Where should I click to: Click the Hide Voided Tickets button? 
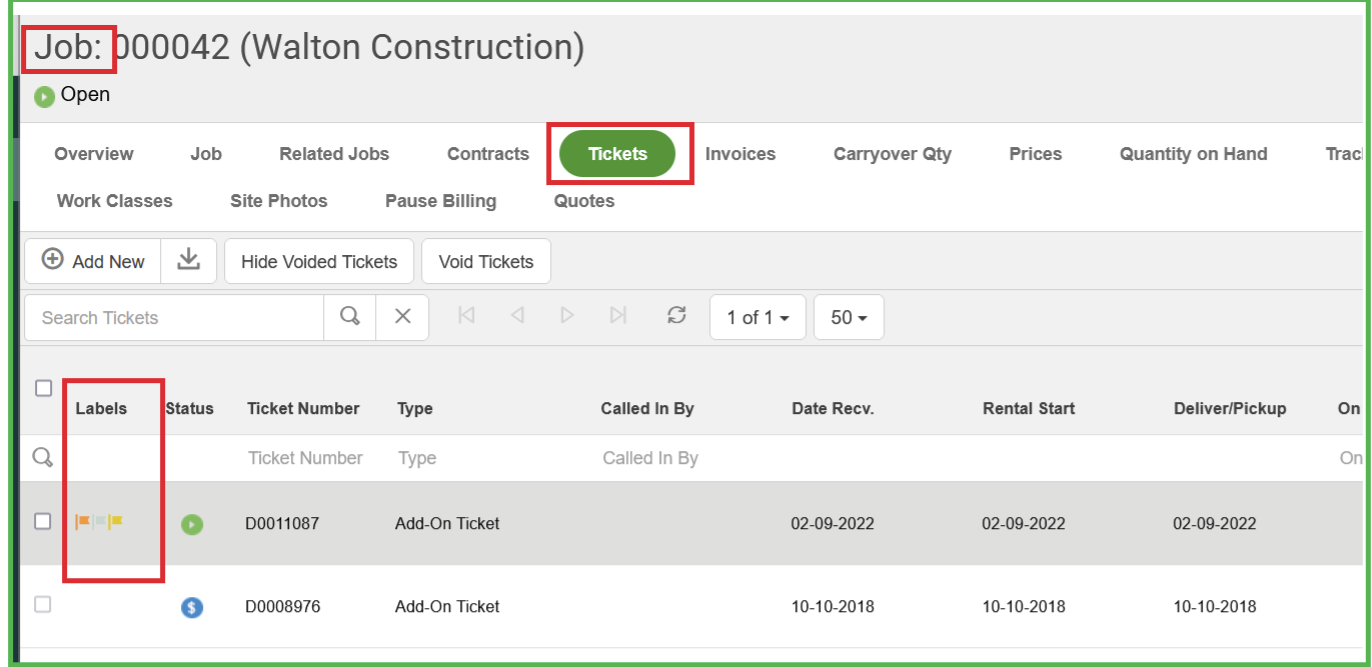tap(319, 262)
